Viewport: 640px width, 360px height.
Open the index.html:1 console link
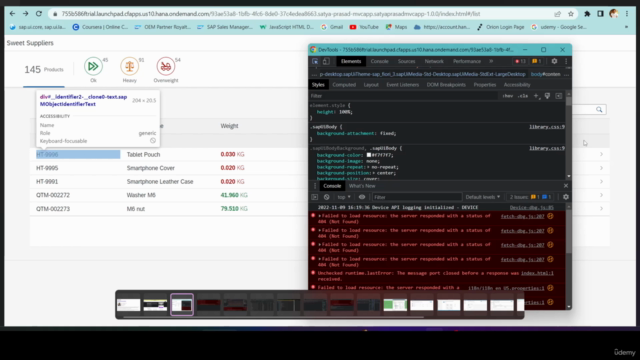coord(537,273)
